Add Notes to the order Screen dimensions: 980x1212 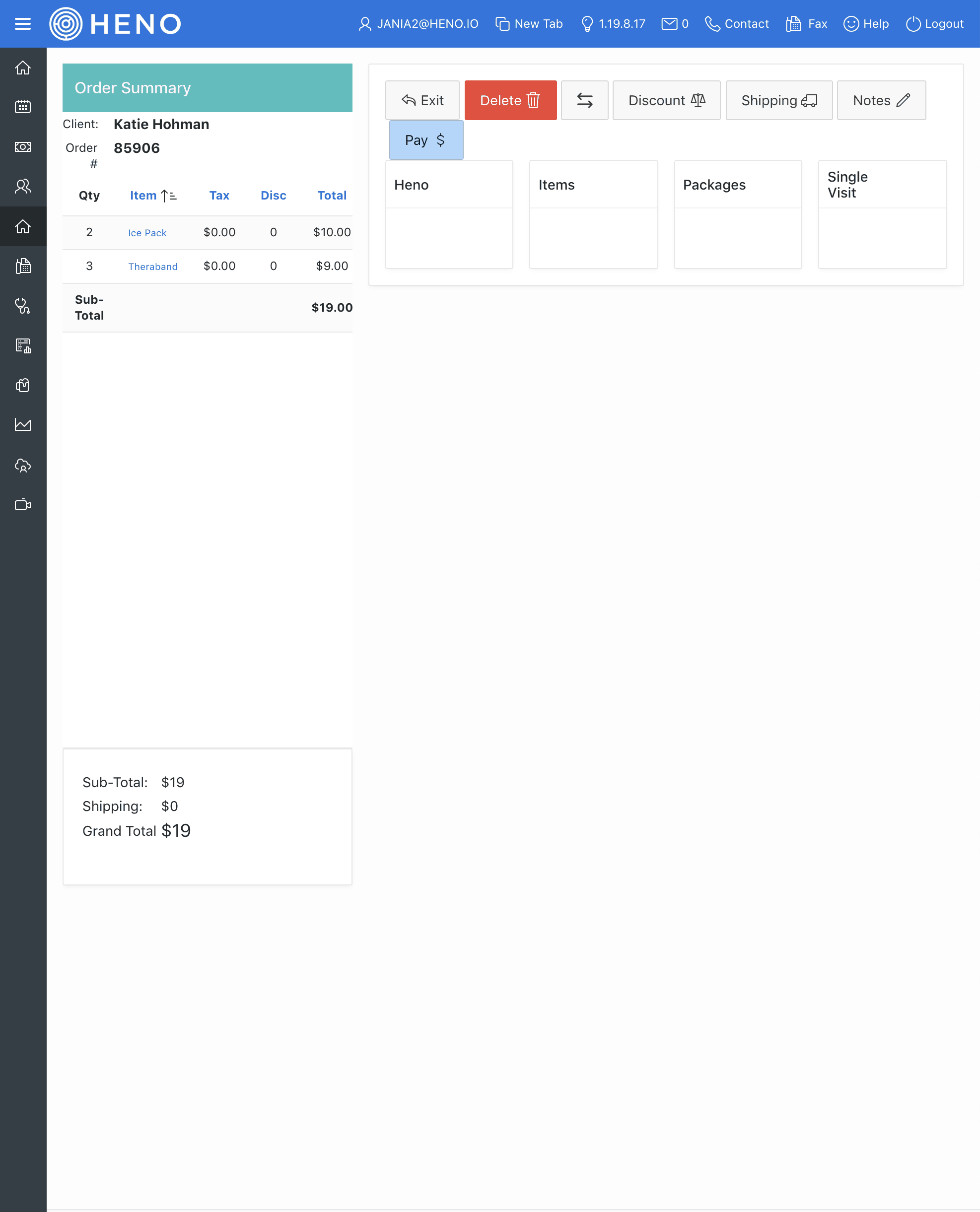[x=881, y=100]
